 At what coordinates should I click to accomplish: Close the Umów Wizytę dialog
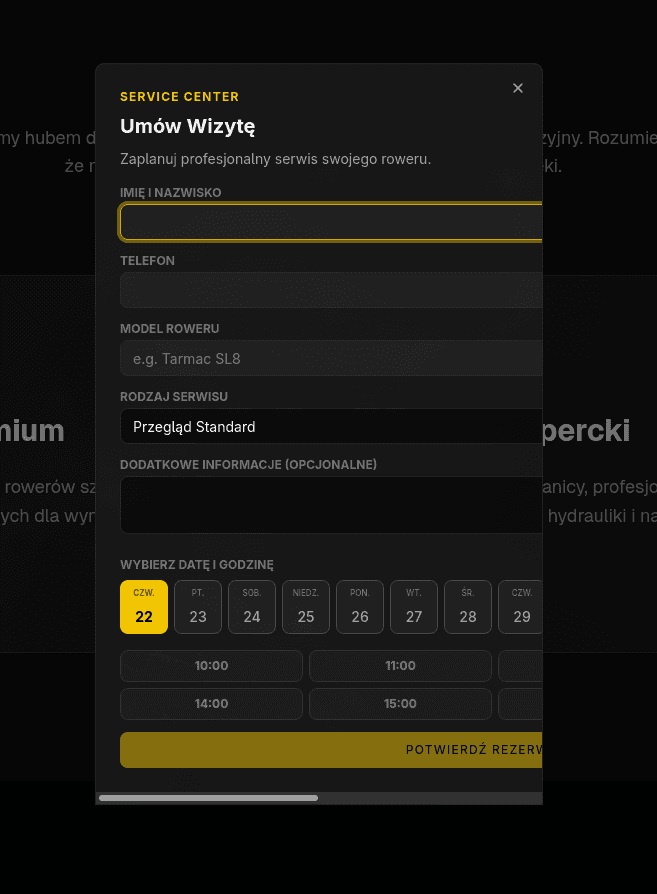(x=518, y=88)
